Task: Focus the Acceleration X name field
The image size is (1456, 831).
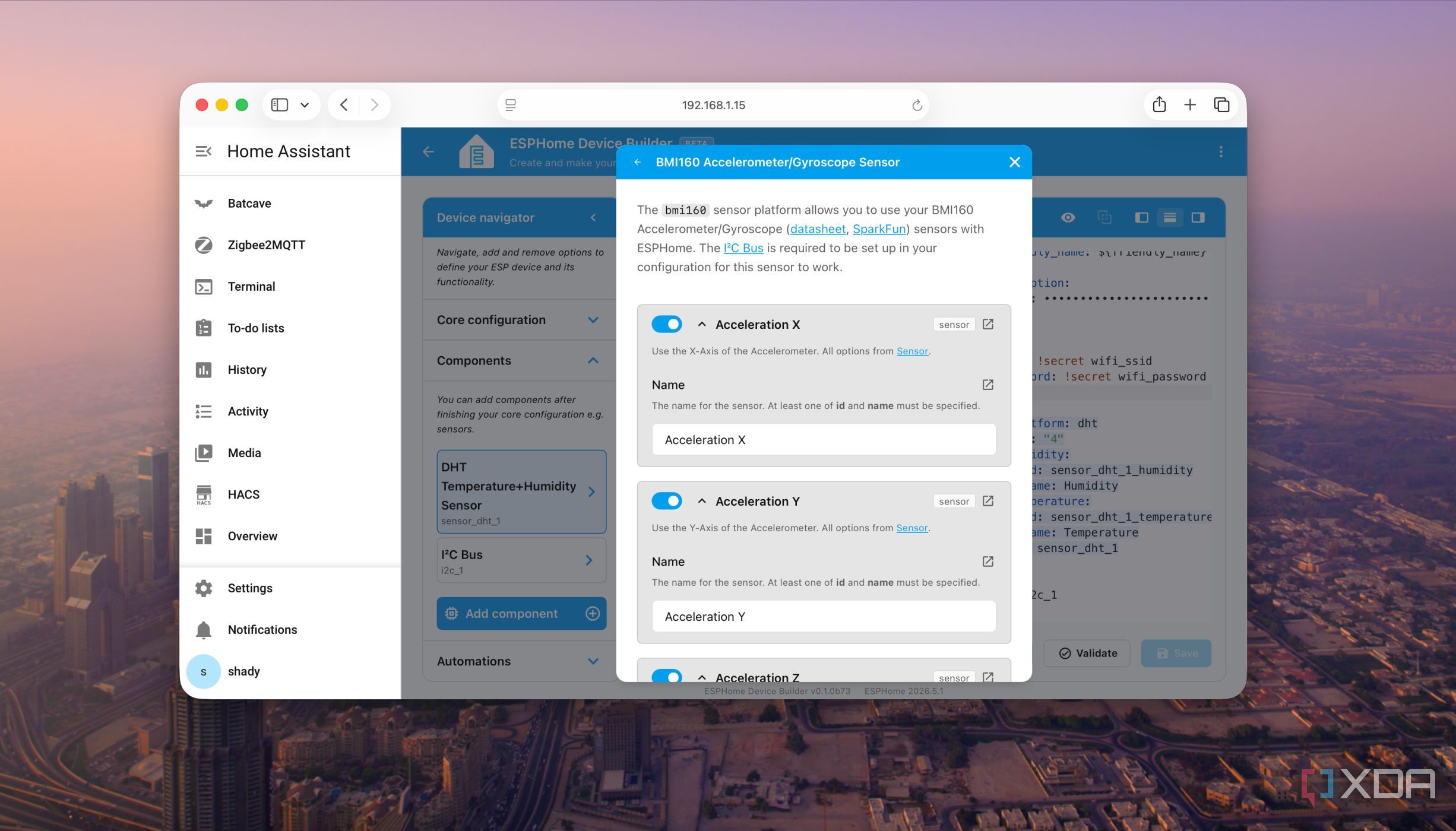Action: pyautogui.click(x=824, y=440)
